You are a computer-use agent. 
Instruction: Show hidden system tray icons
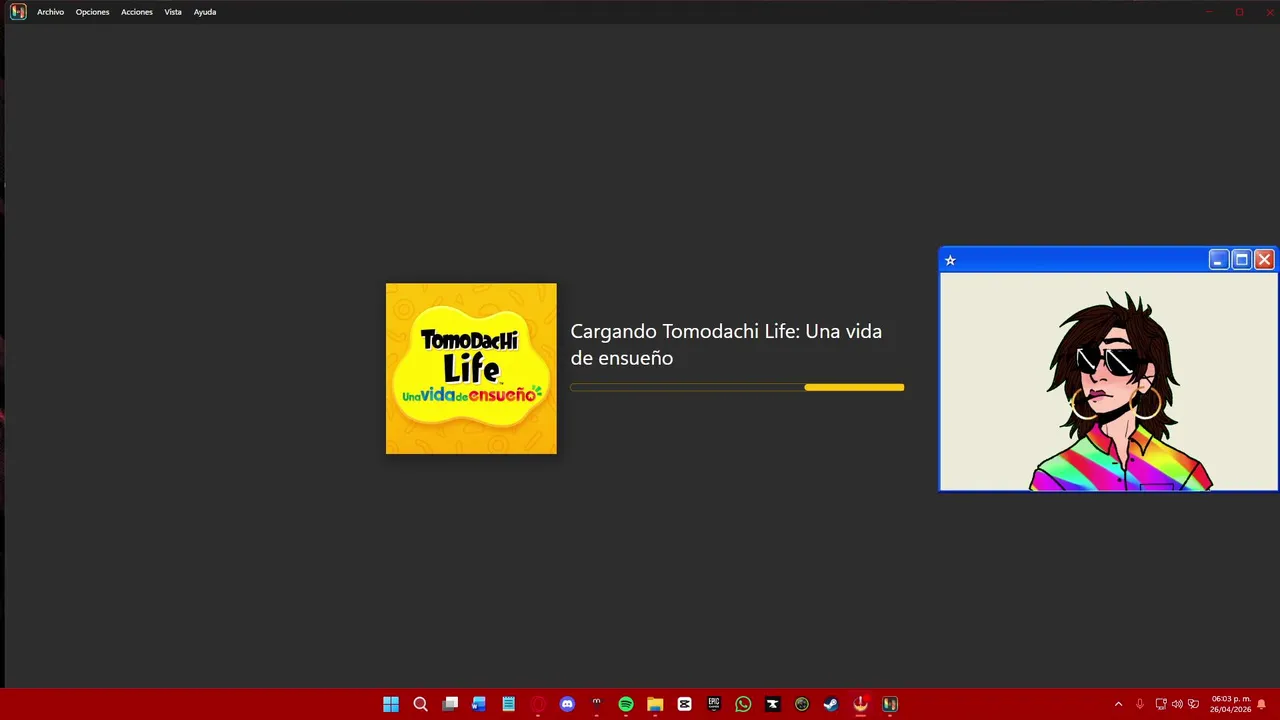[1118, 704]
